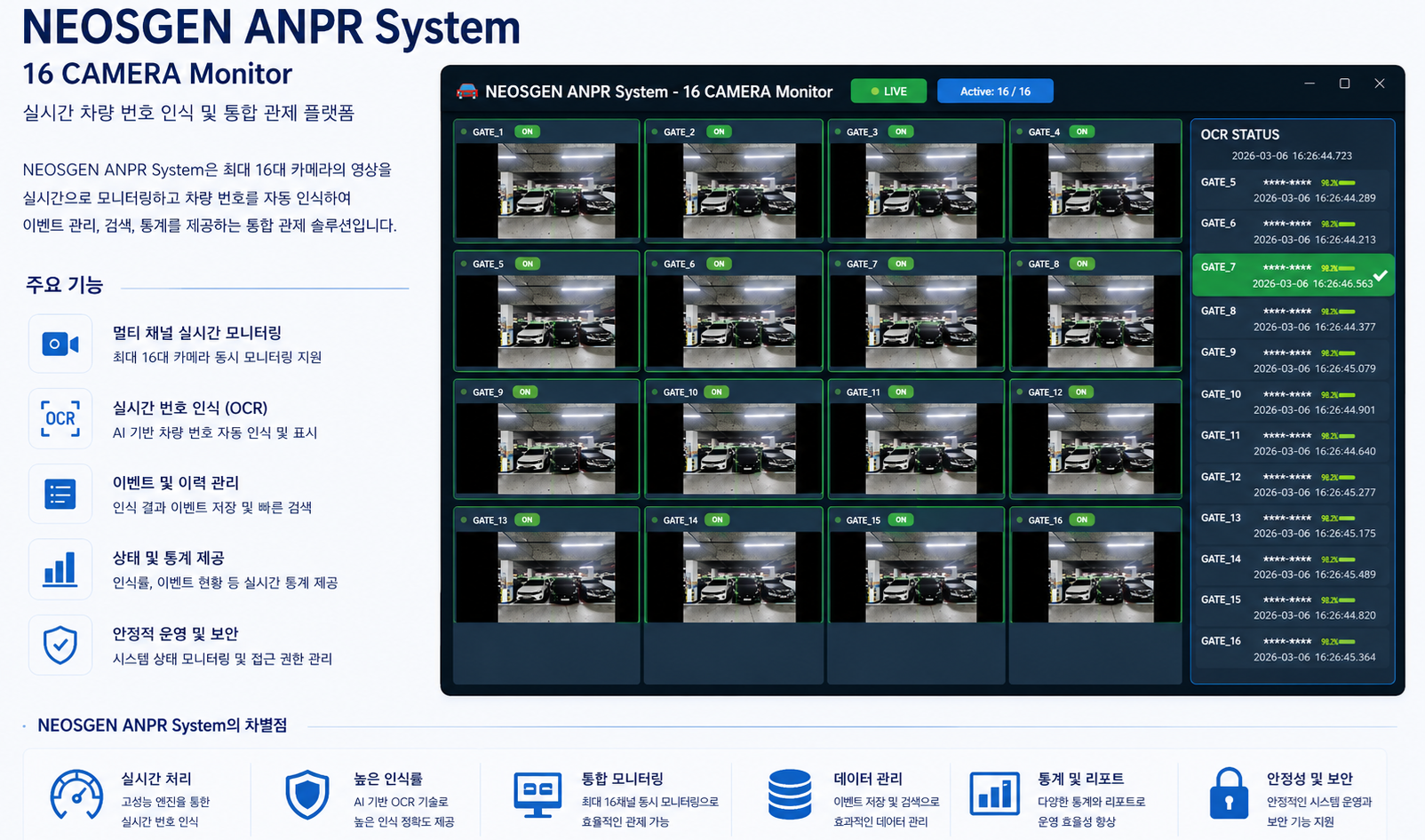Select the GATE_10 row in OCR STATUS
Viewport: 1425px width, 840px height.
point(1292,401)
